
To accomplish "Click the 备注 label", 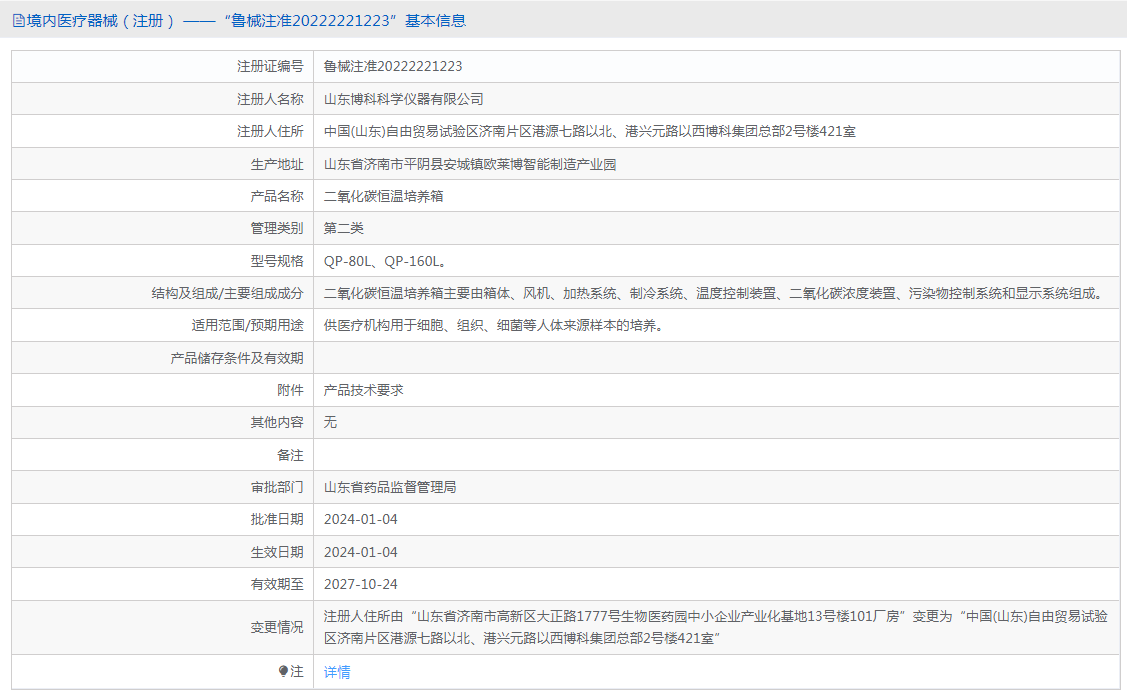I will 290,455.
